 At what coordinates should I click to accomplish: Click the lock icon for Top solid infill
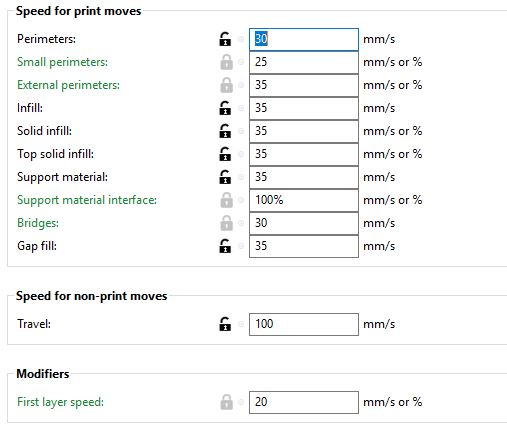pyautogui.click(x=225, y=154)
